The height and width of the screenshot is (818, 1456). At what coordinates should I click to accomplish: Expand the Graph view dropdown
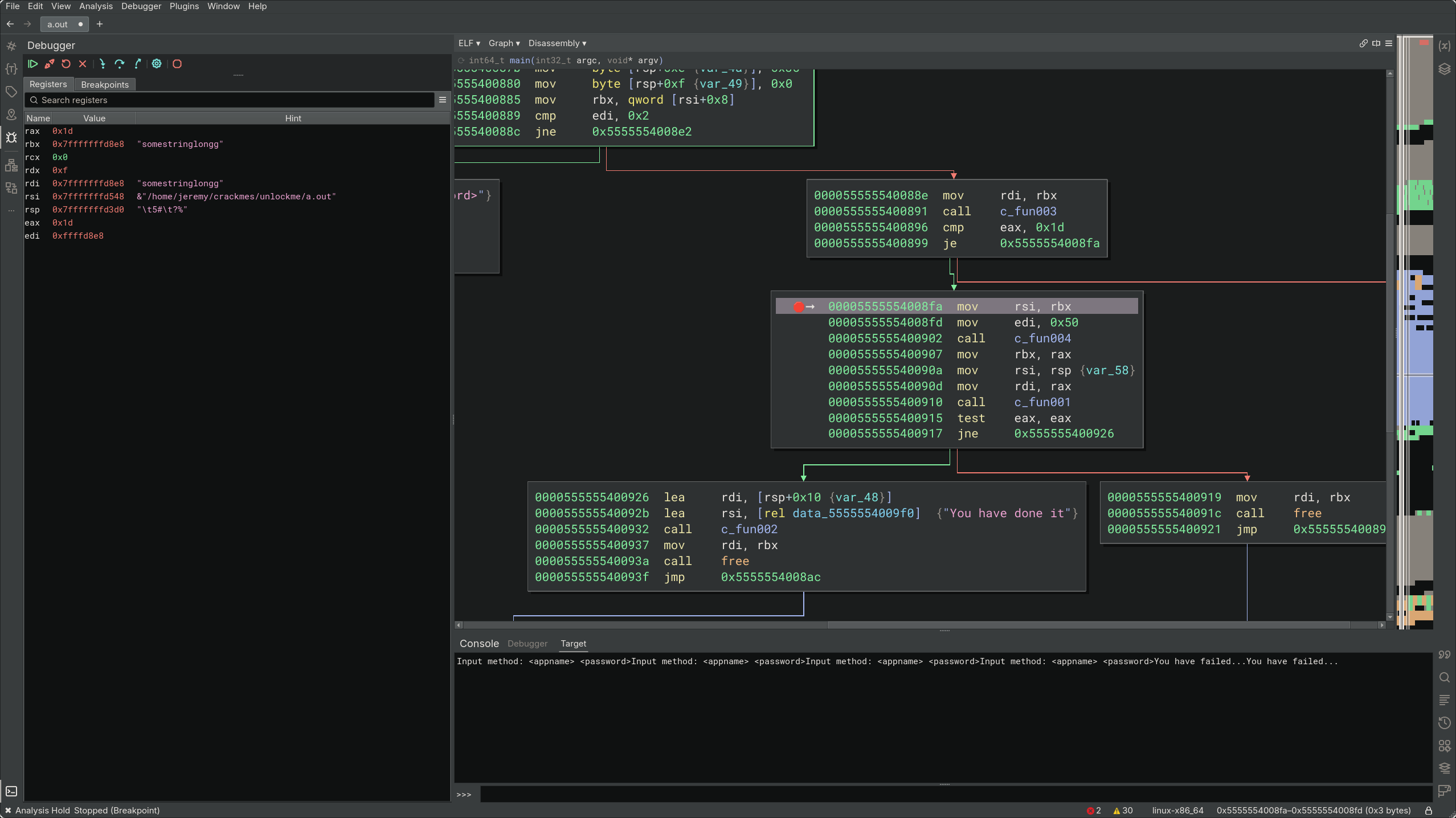[504, 43]
